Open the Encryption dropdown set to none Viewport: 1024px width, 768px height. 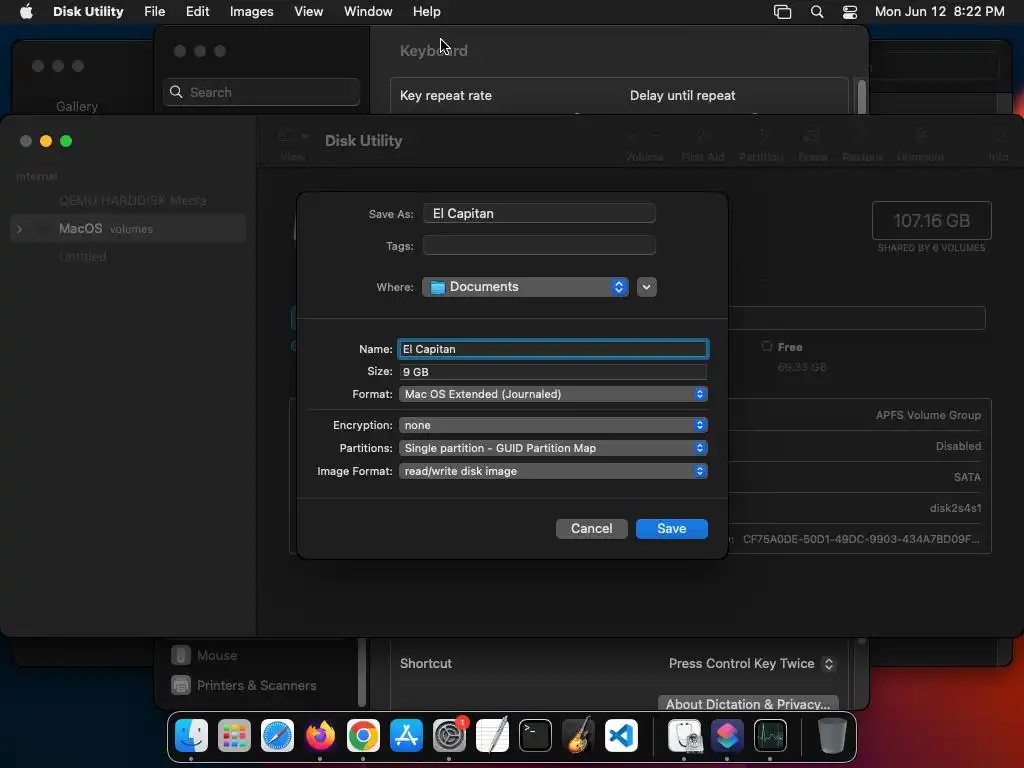[553, 425]
